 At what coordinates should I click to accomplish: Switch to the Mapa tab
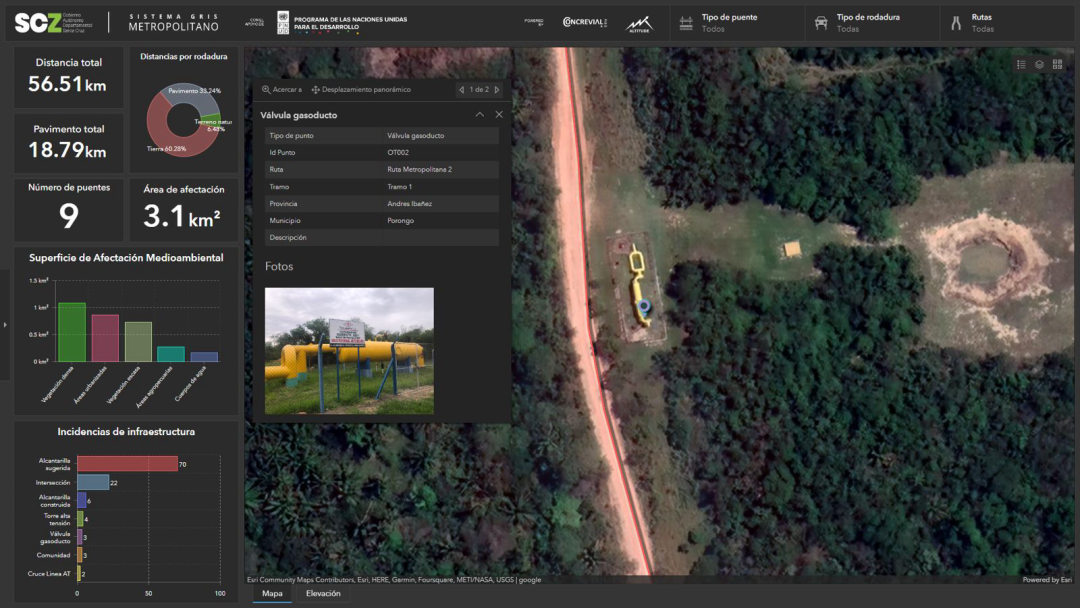coord(272,594)
